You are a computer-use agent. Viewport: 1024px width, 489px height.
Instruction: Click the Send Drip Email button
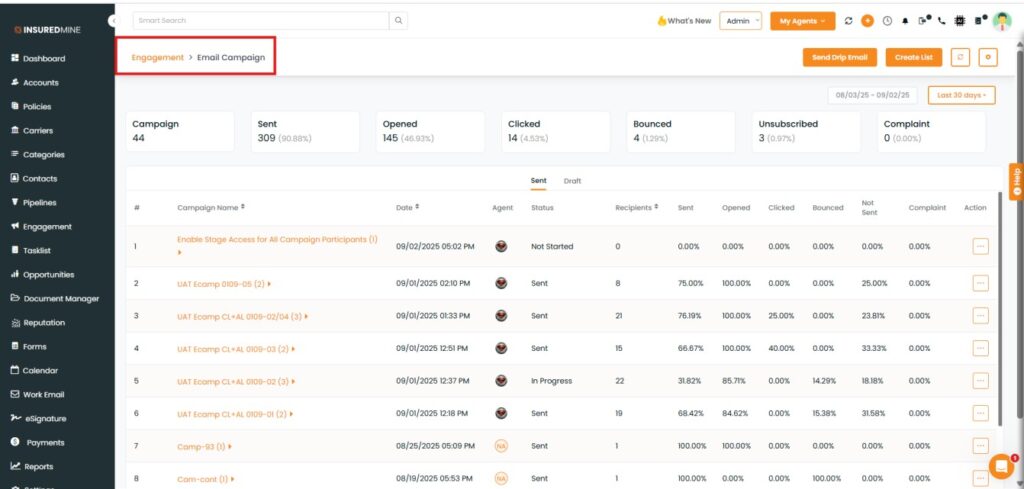tap(840, 58)
